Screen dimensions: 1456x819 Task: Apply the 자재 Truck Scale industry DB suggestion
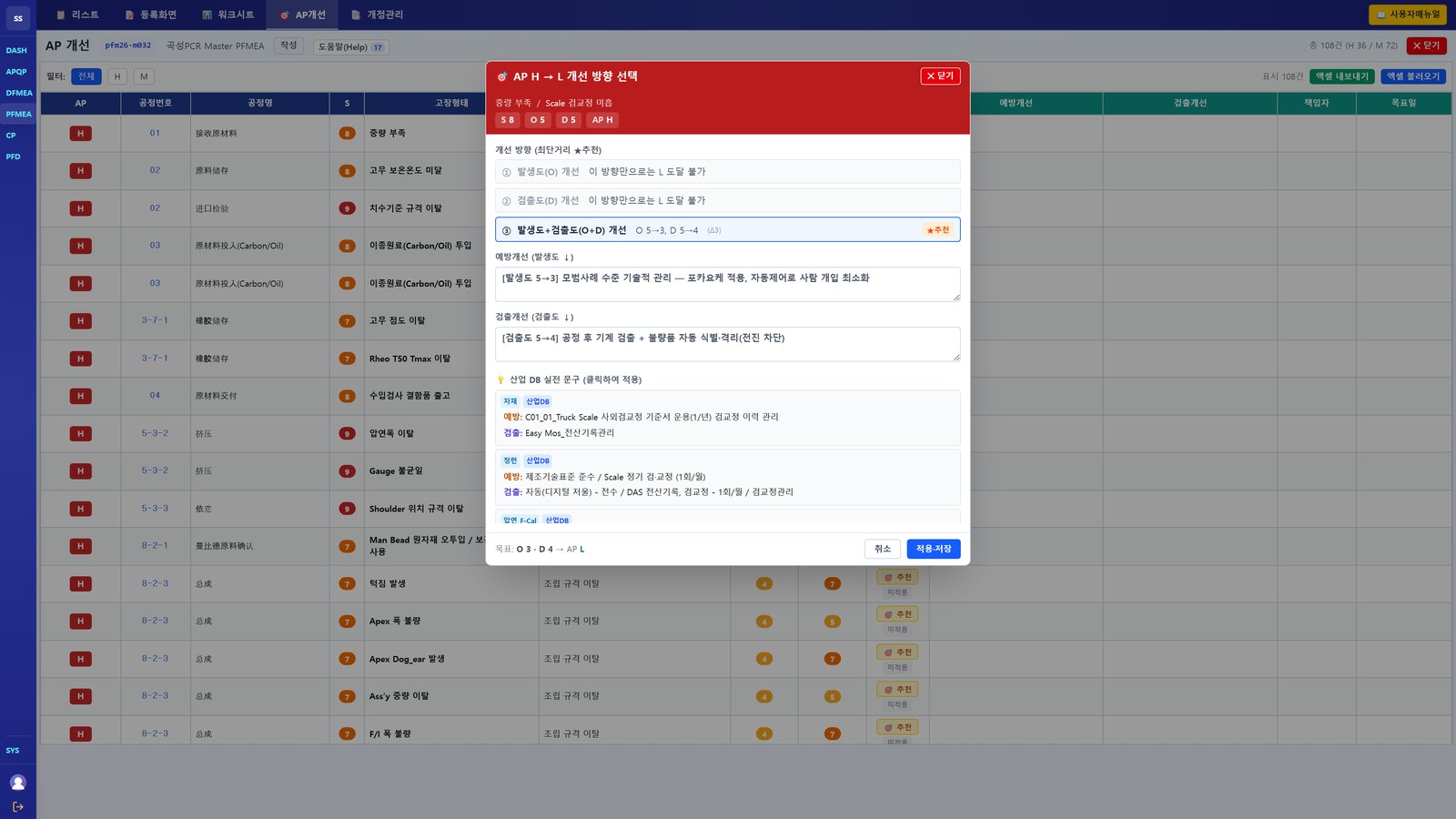pos(728,418)
